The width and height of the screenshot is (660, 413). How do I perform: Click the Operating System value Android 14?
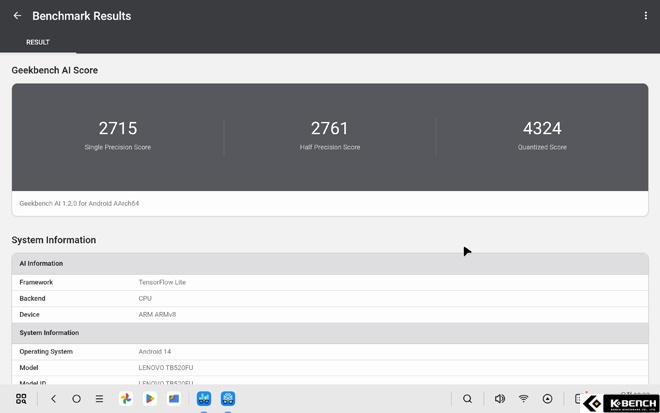[154, 352]
